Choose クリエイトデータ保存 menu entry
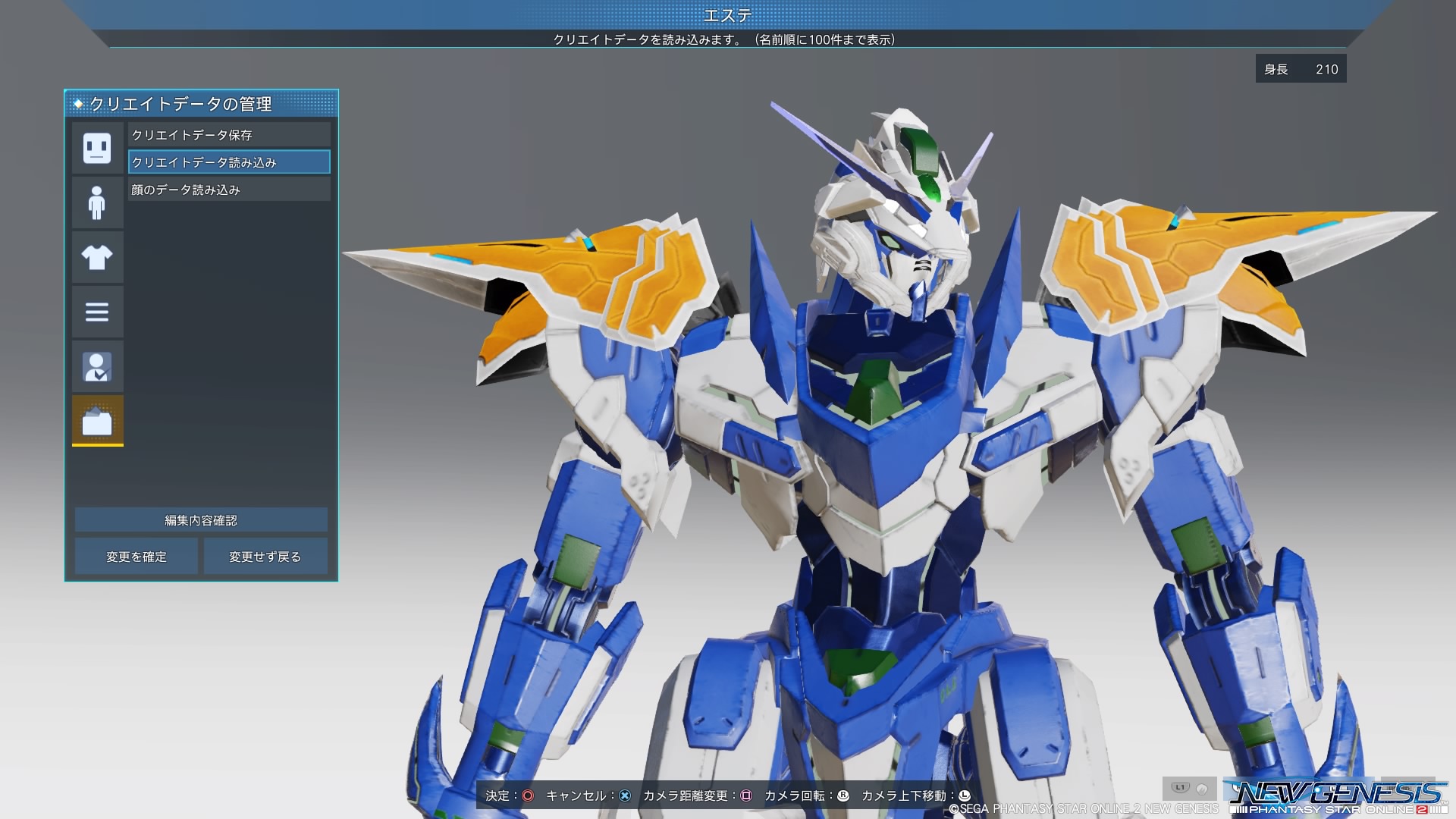This screenshot has height=819, width=1456. [x=228, y=135]
